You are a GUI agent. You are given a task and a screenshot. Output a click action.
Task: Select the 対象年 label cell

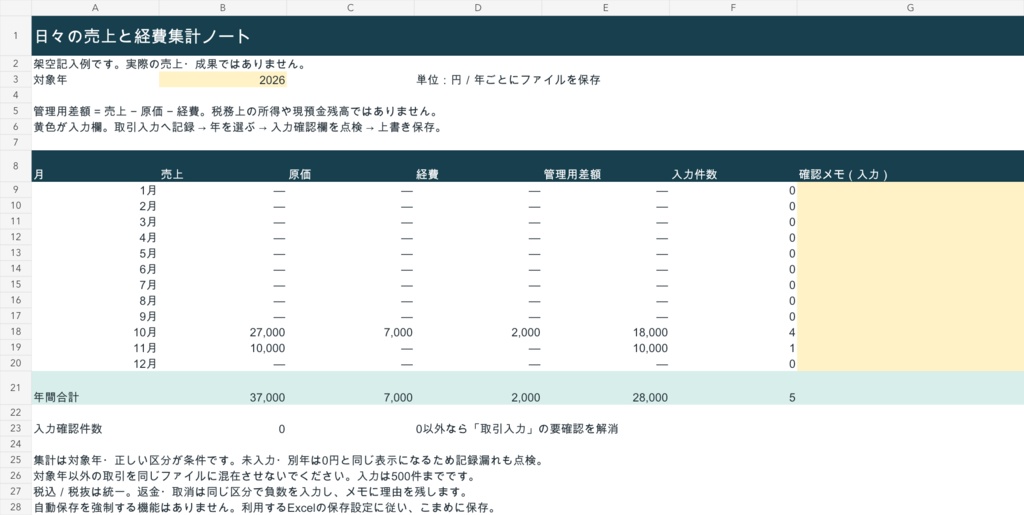click(x=95, y=80)
